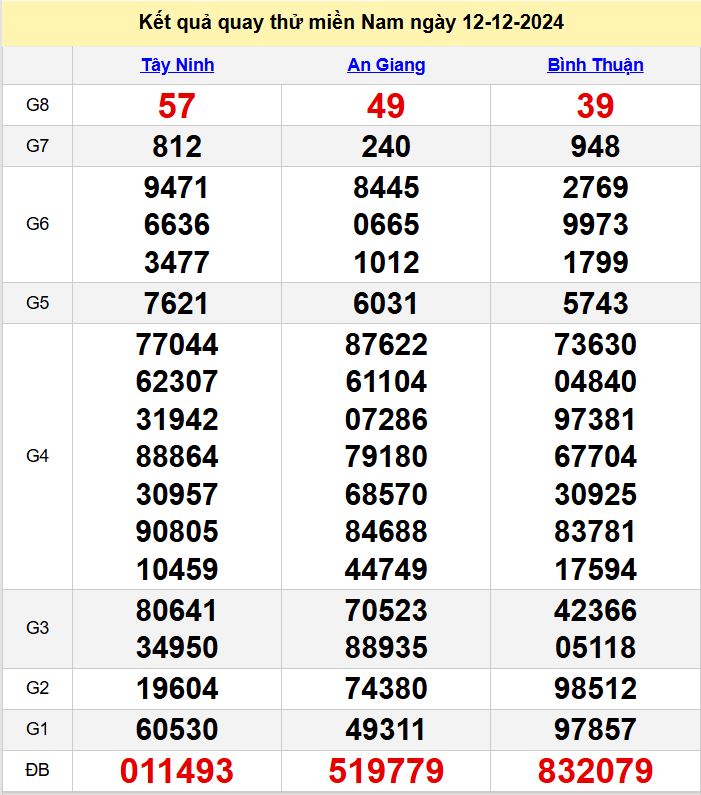Click the G4 number 10459
Viewport: 701px width, 795px height.
point(177,569)
